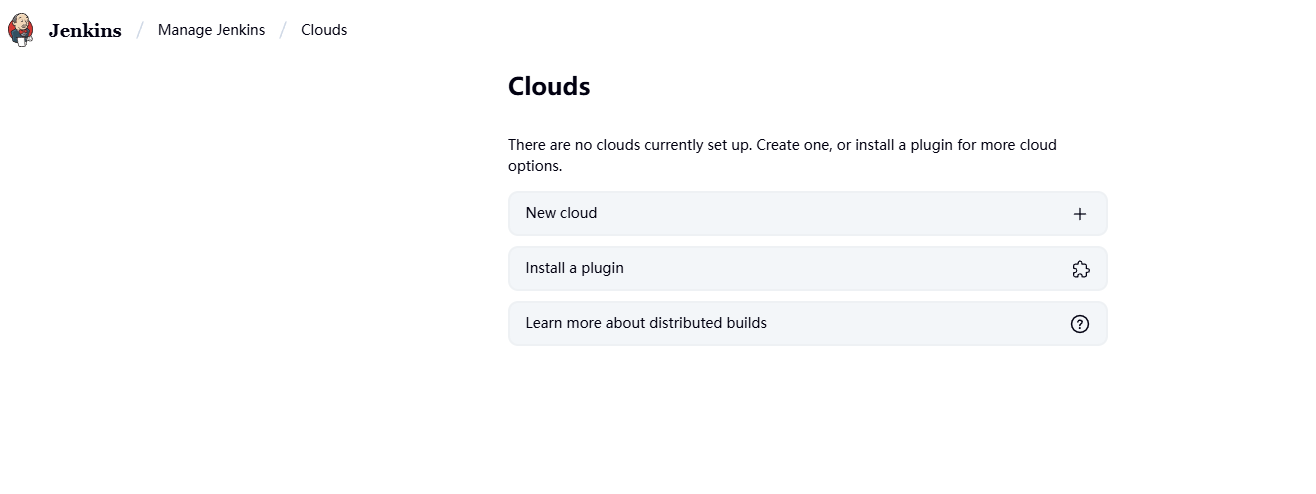Open Learn more about distributed builds
This screenshot has width=1316, height=494.
pos(808,323)
